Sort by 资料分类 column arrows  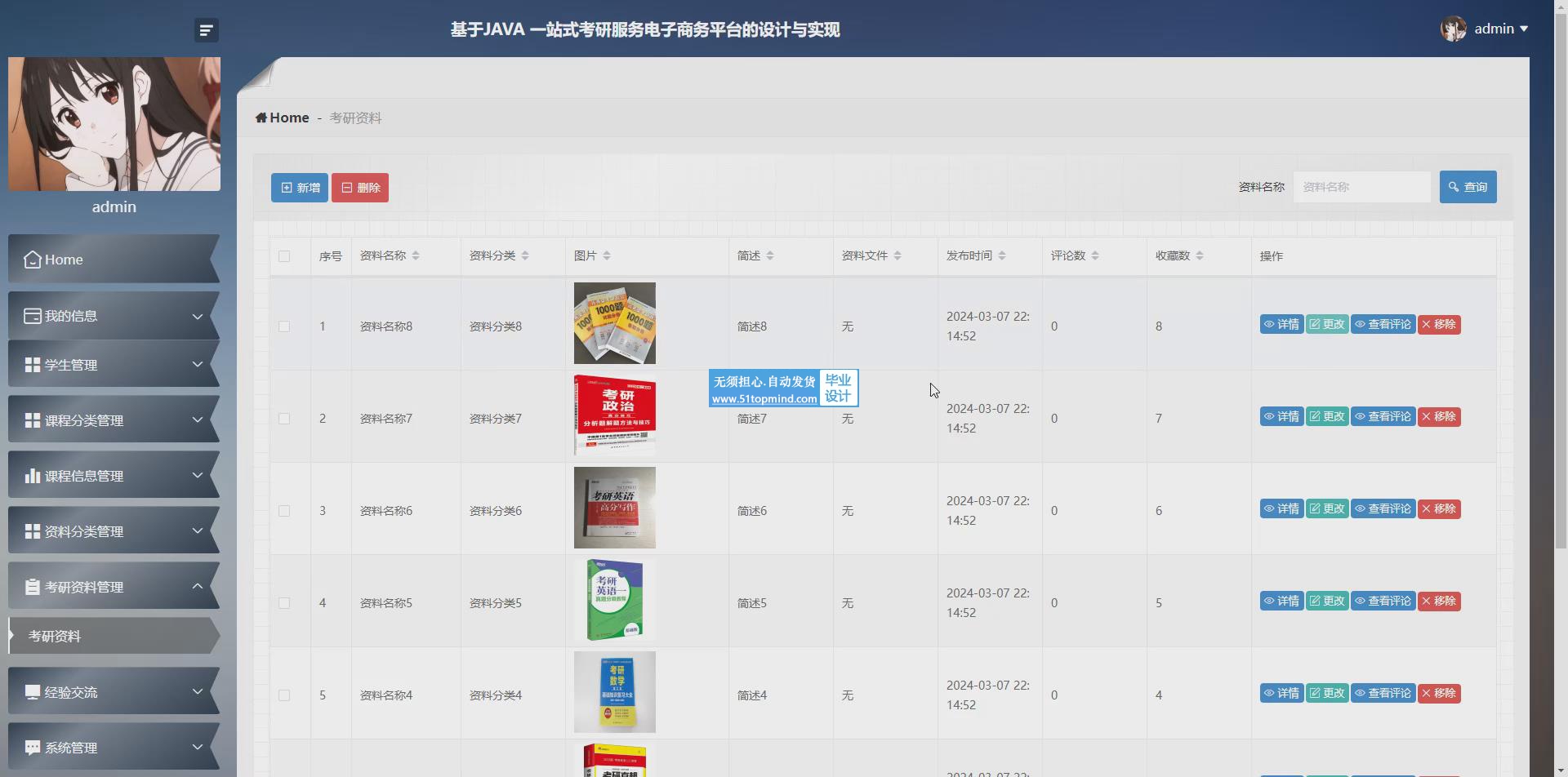click(x=525, y=256)
